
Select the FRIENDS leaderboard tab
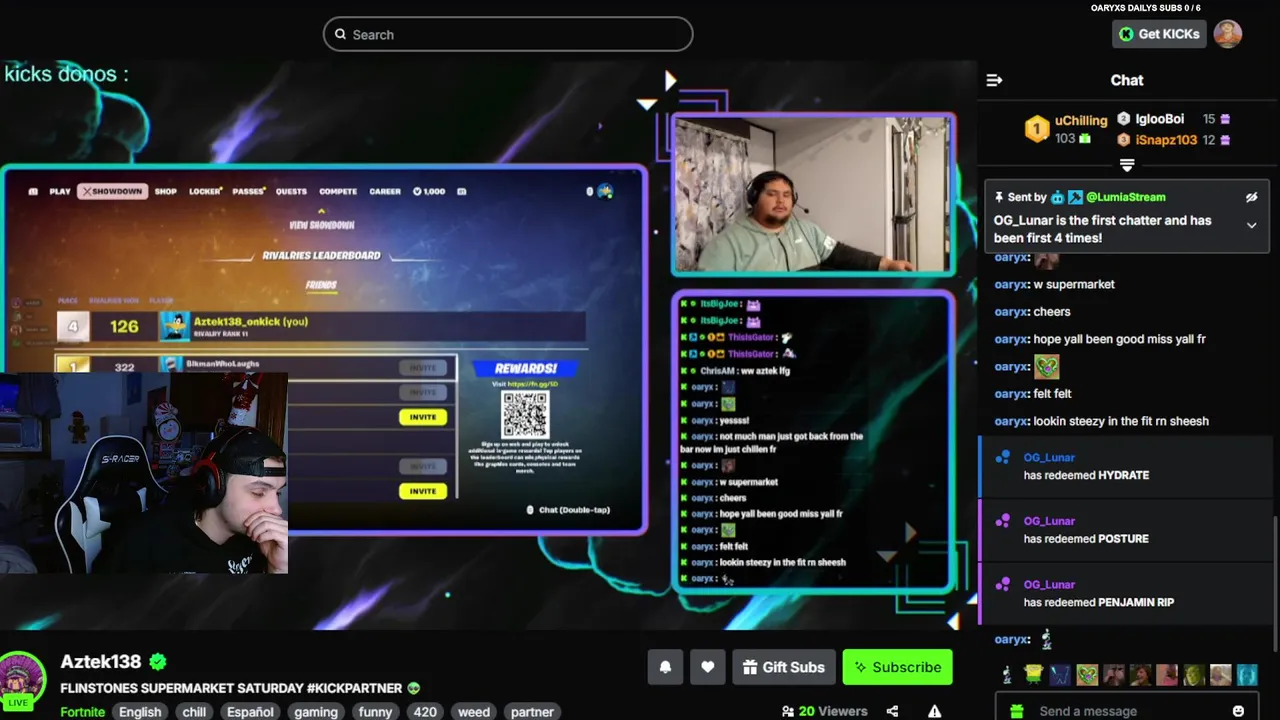point(321,285)
